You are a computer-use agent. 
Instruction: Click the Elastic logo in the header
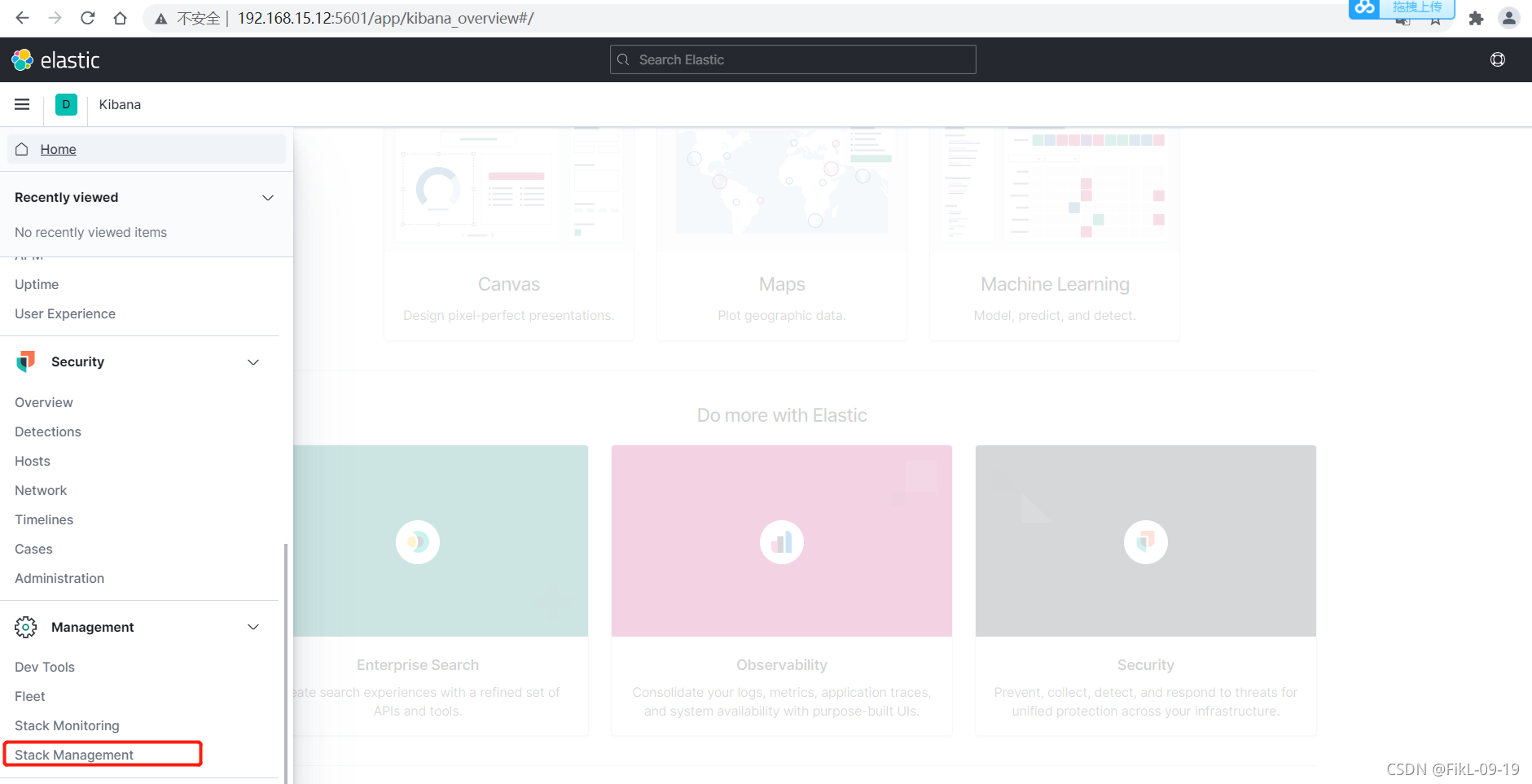point(55,59)
